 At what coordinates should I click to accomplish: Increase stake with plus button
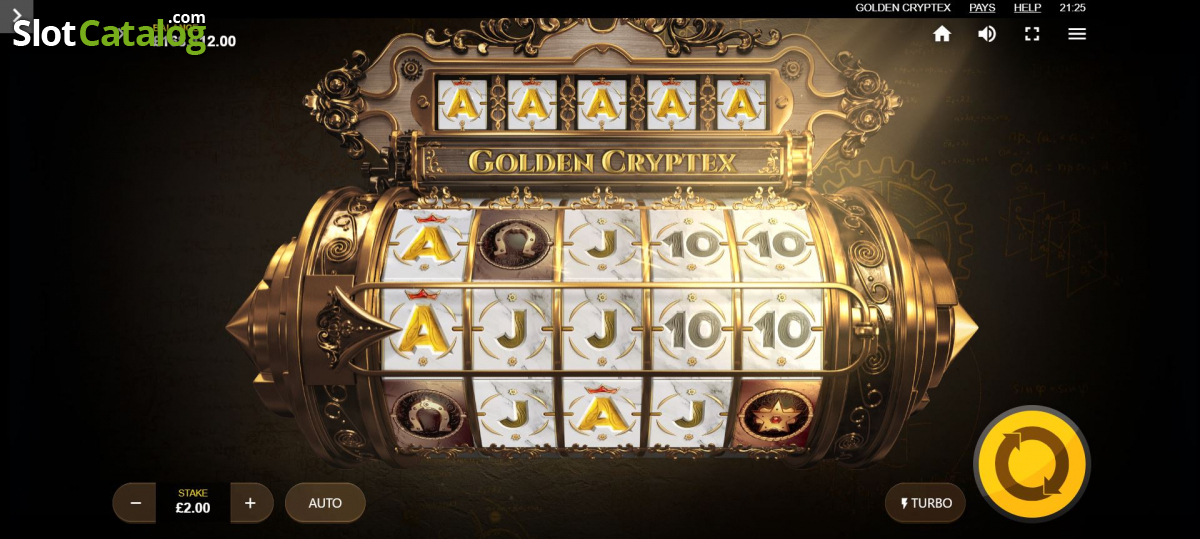click(251, 503)
